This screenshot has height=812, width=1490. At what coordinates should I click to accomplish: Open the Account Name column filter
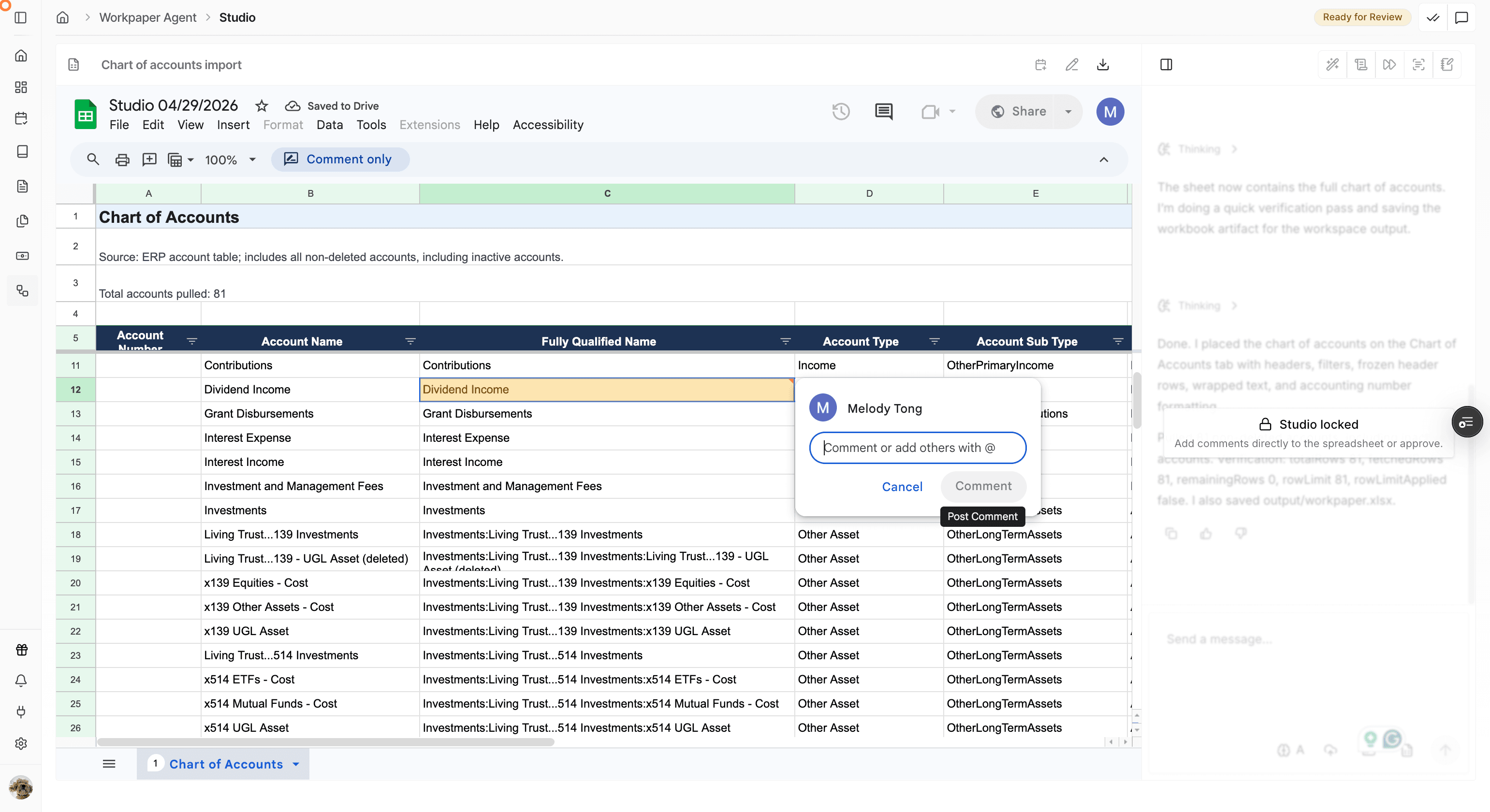pos(410,341)
